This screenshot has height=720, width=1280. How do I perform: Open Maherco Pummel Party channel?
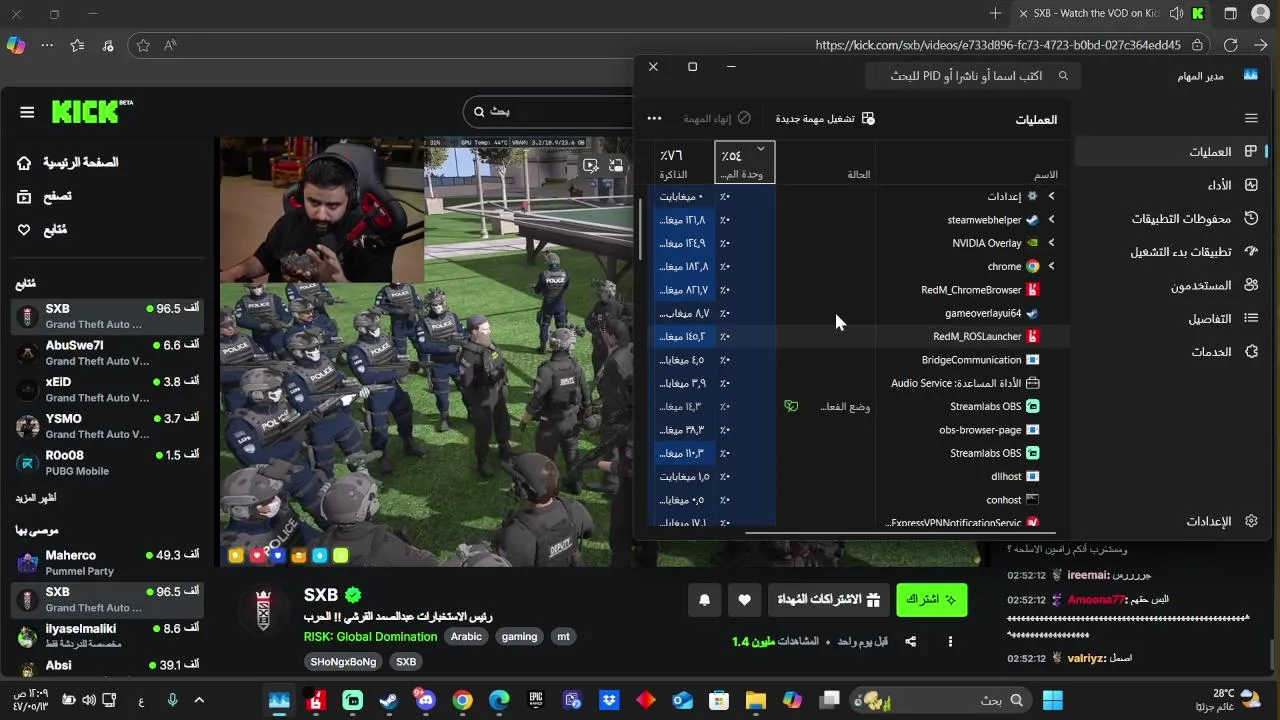click(x=108, y=563)
